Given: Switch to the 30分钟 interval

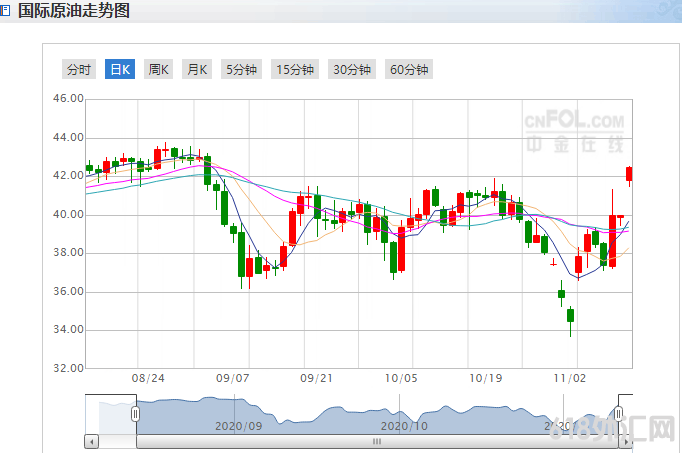Looking at the screenshot, I should tap(352, 70).
